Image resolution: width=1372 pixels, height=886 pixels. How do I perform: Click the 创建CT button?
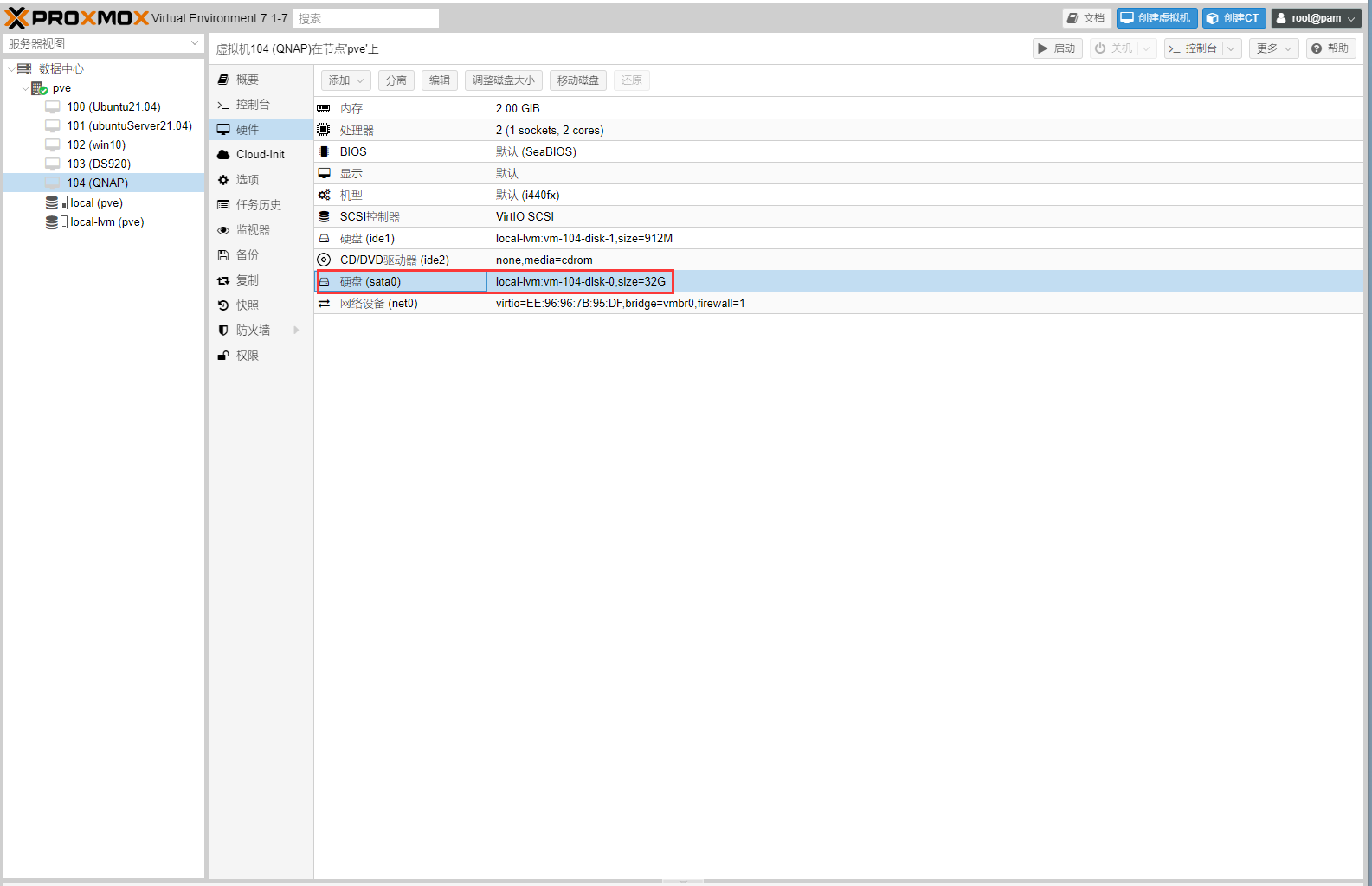(x=1234, y=18)
